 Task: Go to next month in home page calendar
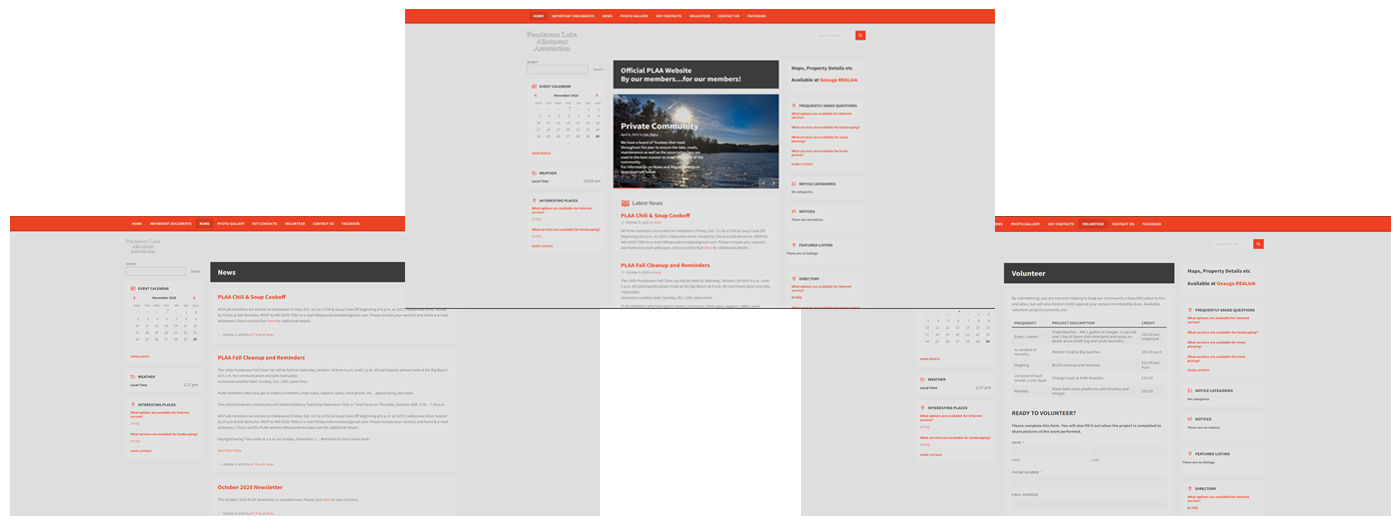click(597, 95)
